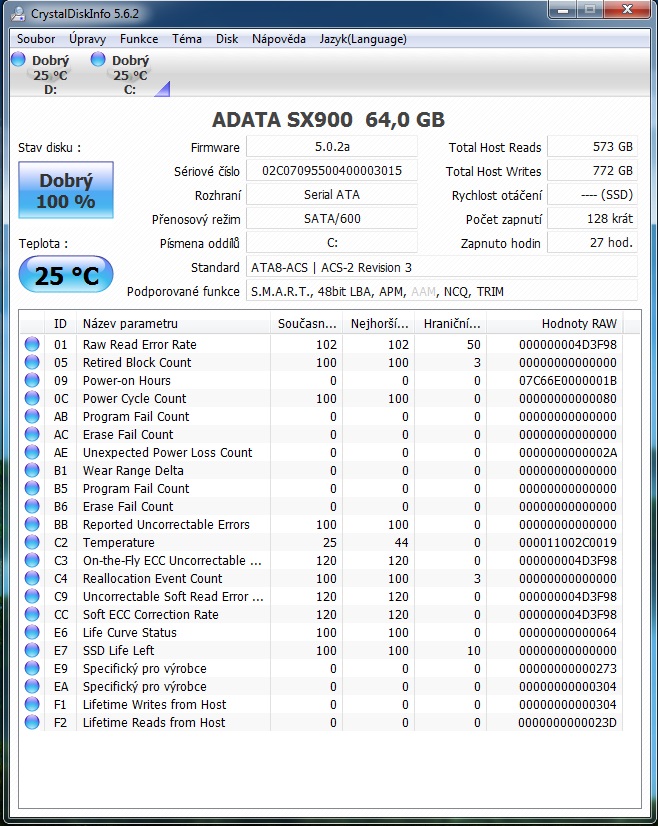Image resolution: width=658 pixels, height=826 pixels.
Task: Minimize the CrystalDiskInfo window
Action: click(563, 9)
